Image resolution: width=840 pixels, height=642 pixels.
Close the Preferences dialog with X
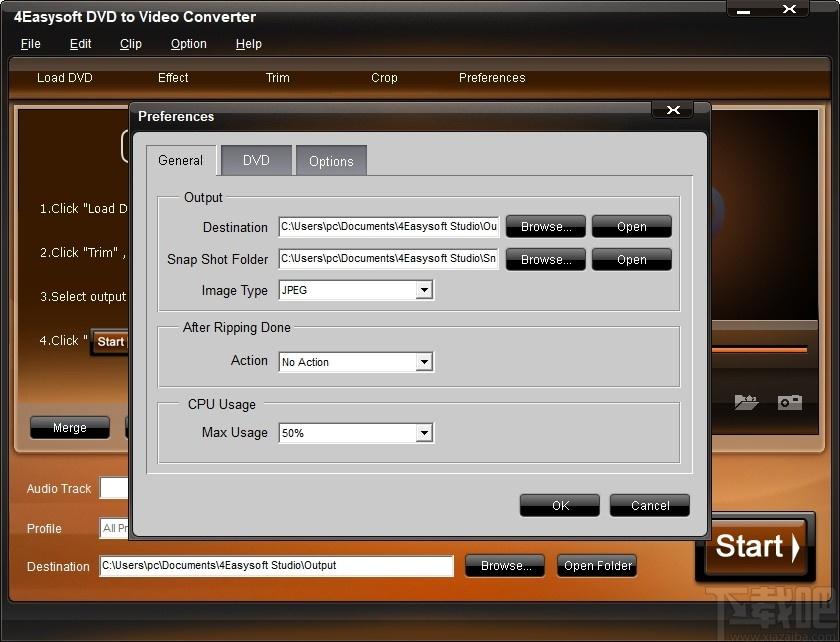click(673, 110)
